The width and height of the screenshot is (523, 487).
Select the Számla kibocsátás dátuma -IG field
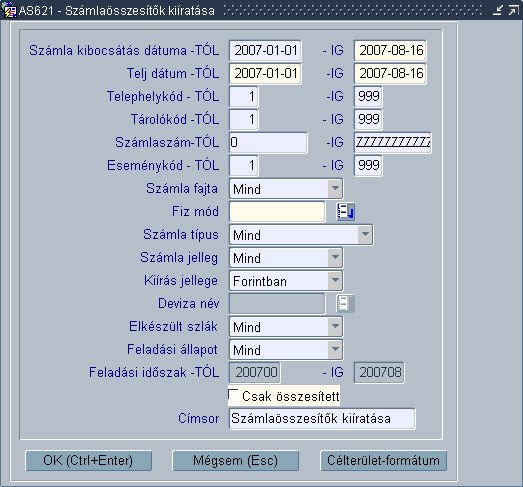pos(390,50)
